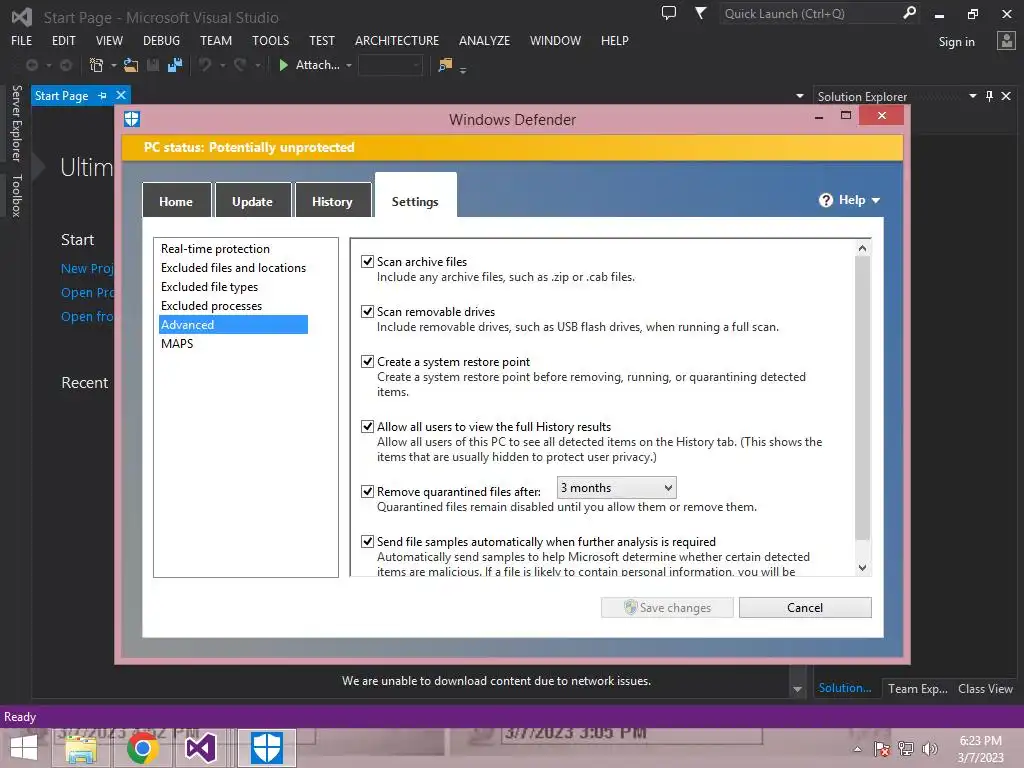Screen dimensions: 1024x768
Task: Uncheck Create a system restore point
Action: coord(368,362)
